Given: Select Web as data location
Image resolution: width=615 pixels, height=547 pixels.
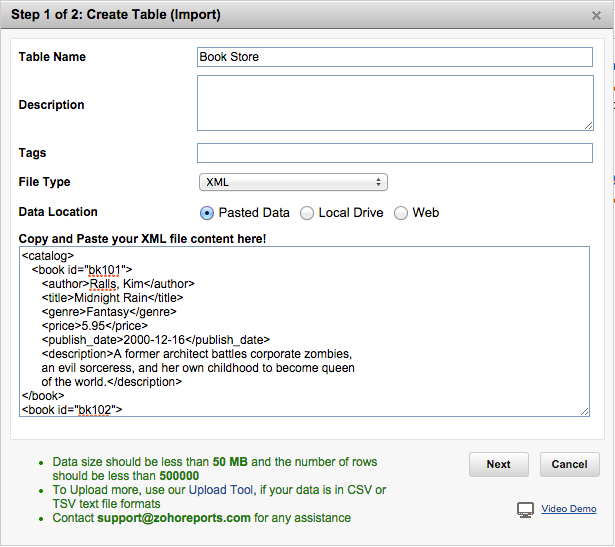Looking at the screenshot, I should coord(401,213).
